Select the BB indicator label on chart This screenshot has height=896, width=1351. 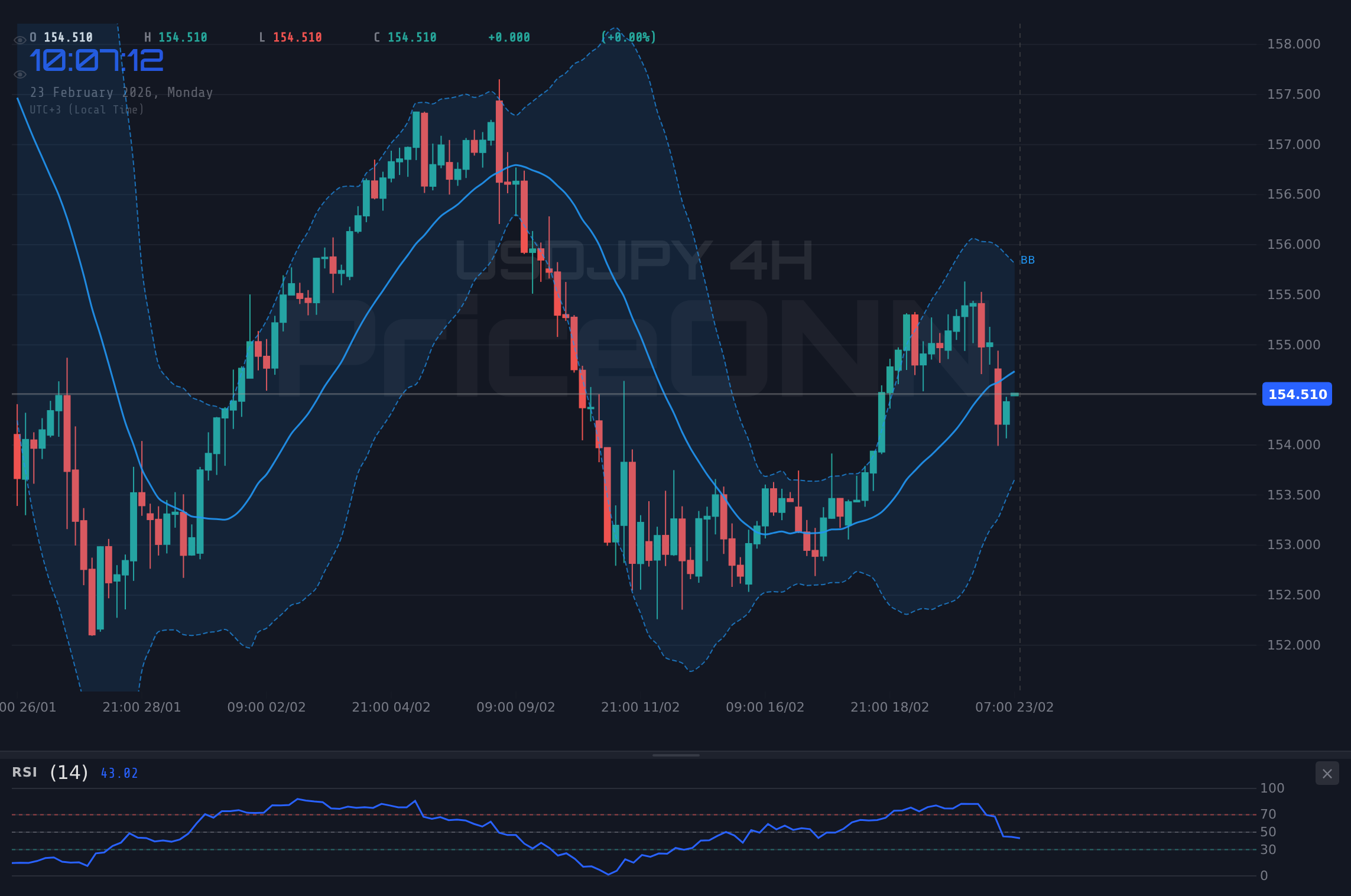pyautogui.click(x=1028, y=260)
